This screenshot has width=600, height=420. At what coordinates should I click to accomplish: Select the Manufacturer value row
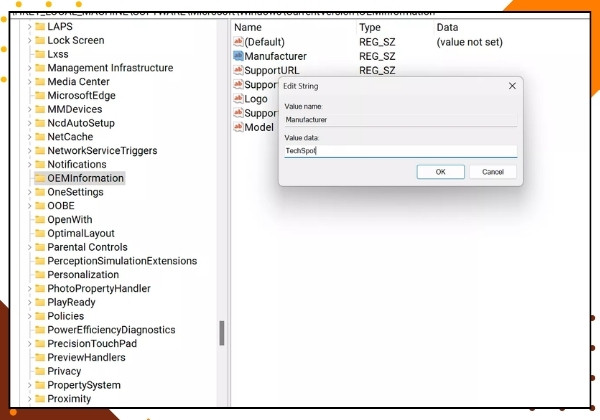[x=276, y=56]
